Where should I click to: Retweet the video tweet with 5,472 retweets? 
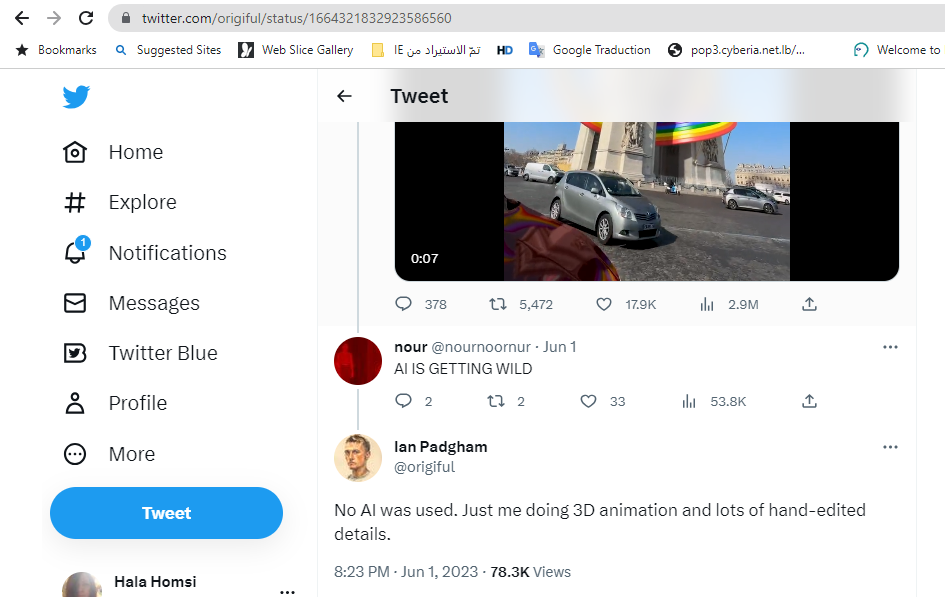click(496, 304)
